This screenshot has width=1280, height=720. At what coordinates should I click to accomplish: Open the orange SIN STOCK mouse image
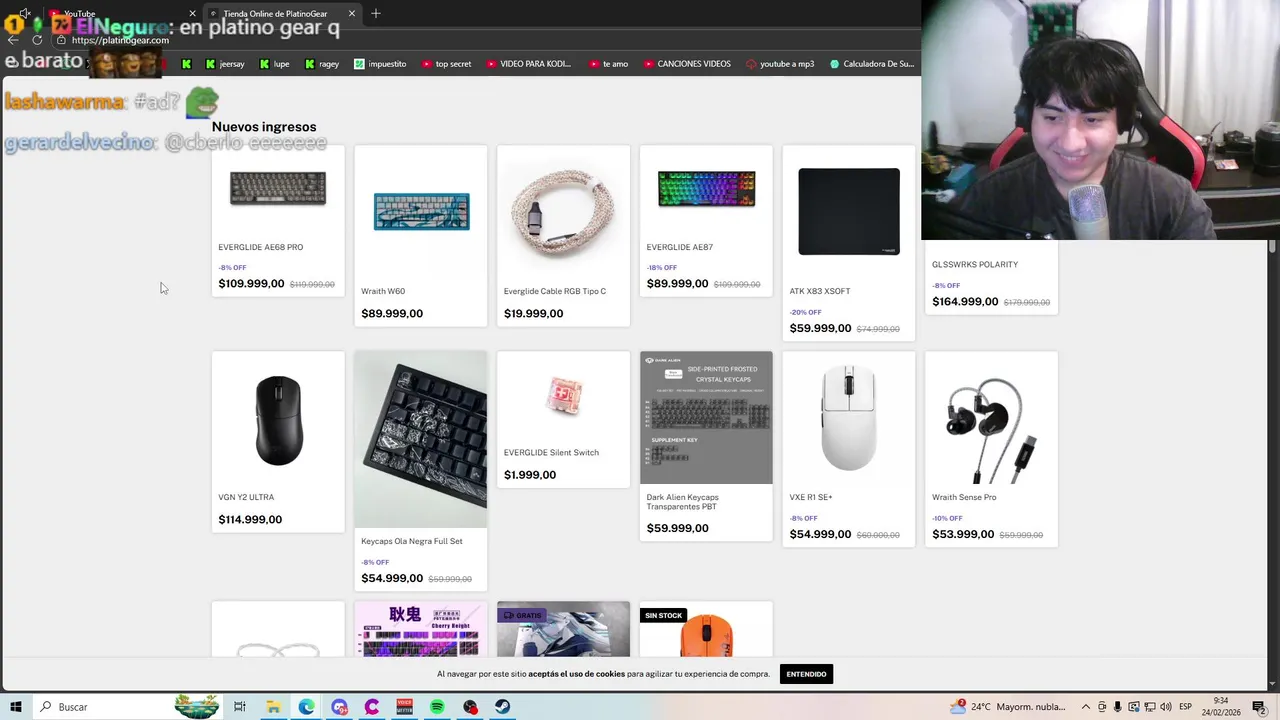tap(706, 635)
